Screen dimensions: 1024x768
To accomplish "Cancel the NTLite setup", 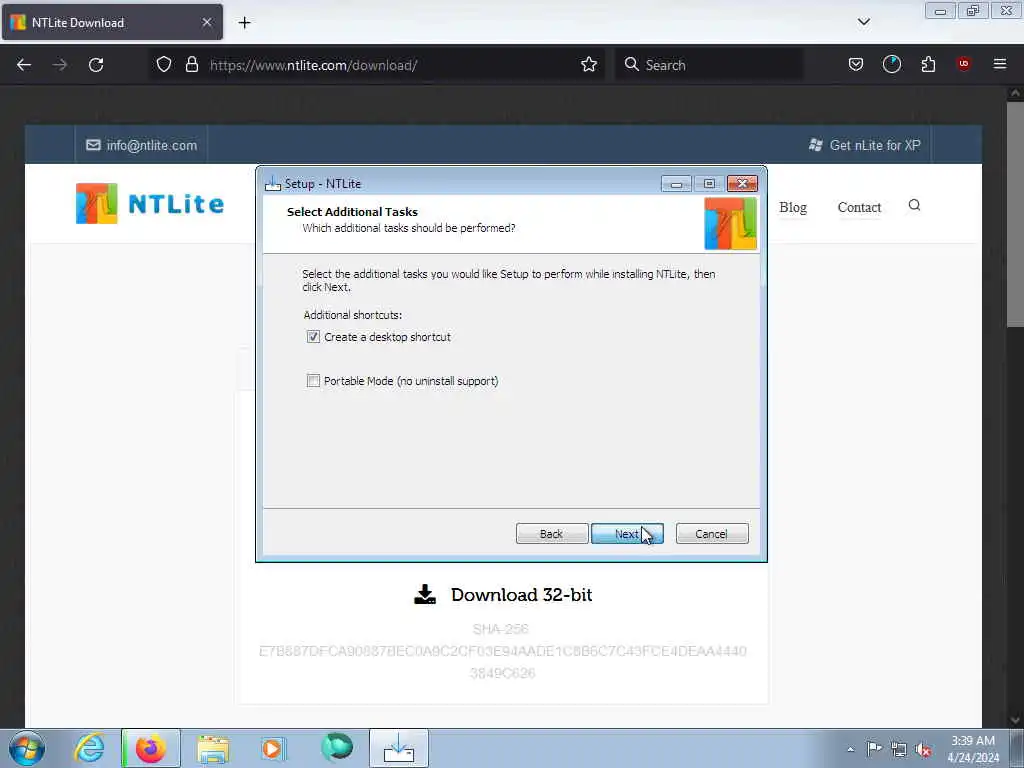I will (x=712, y=534).
